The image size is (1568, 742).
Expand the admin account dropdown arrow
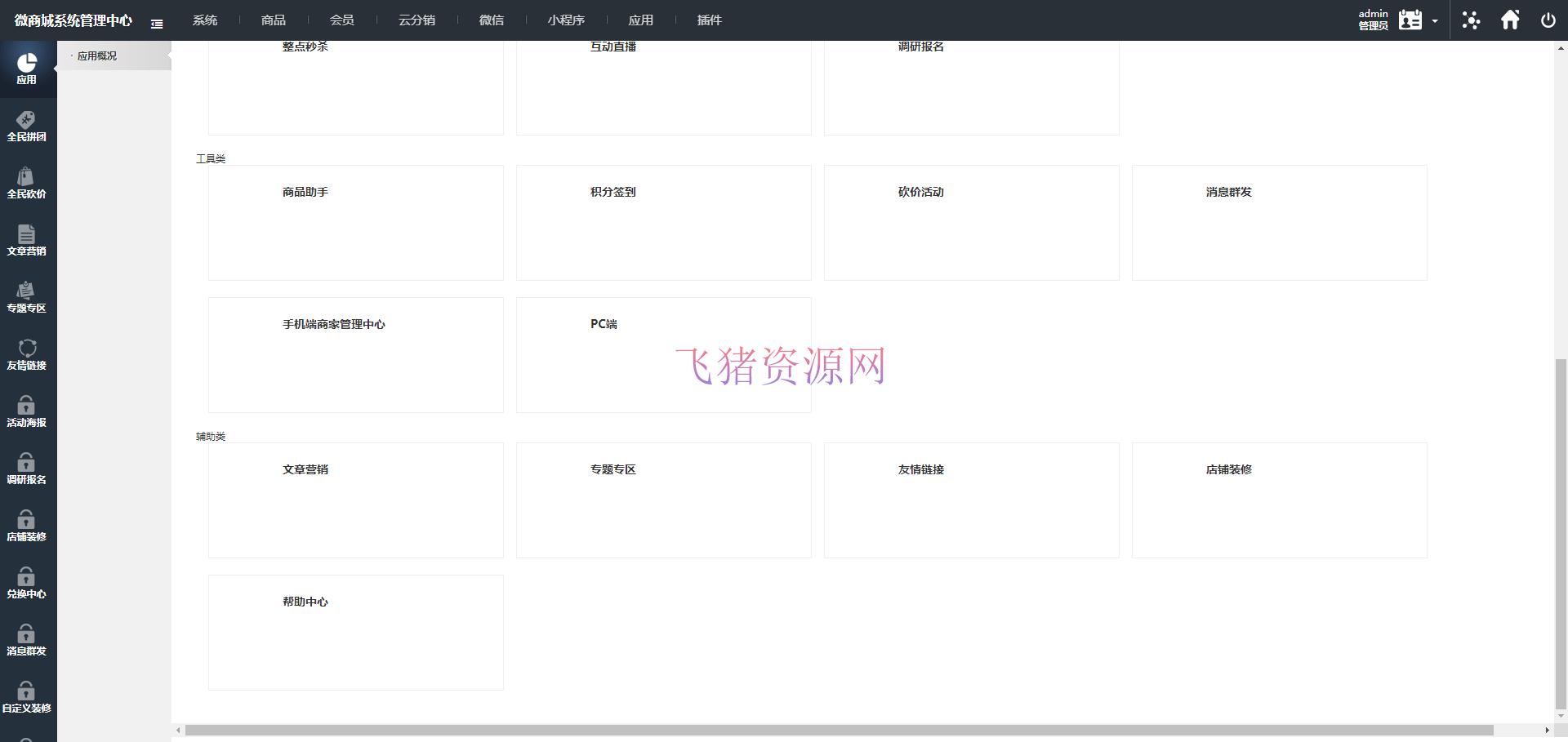point(1434,22)
